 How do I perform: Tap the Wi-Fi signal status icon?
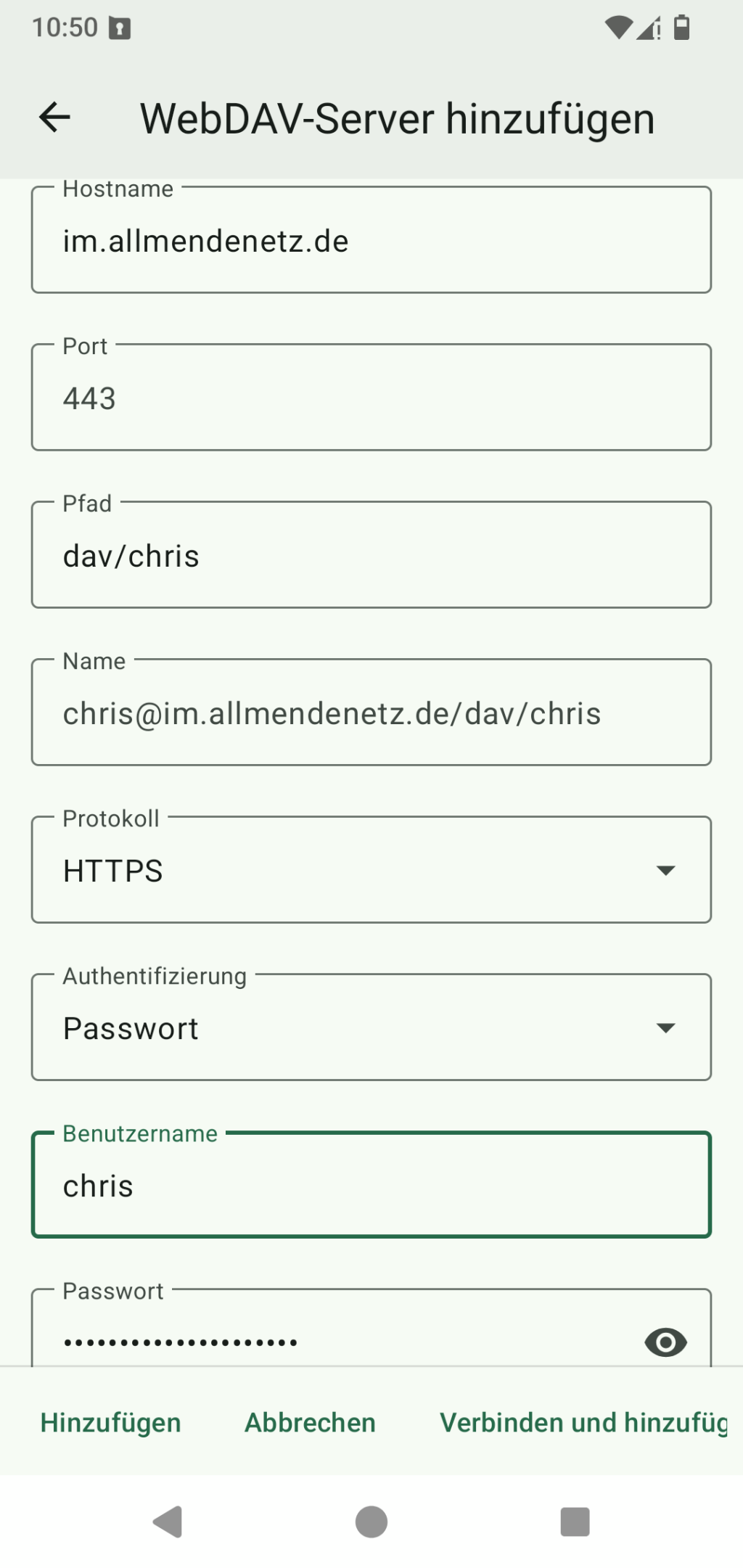617,28
